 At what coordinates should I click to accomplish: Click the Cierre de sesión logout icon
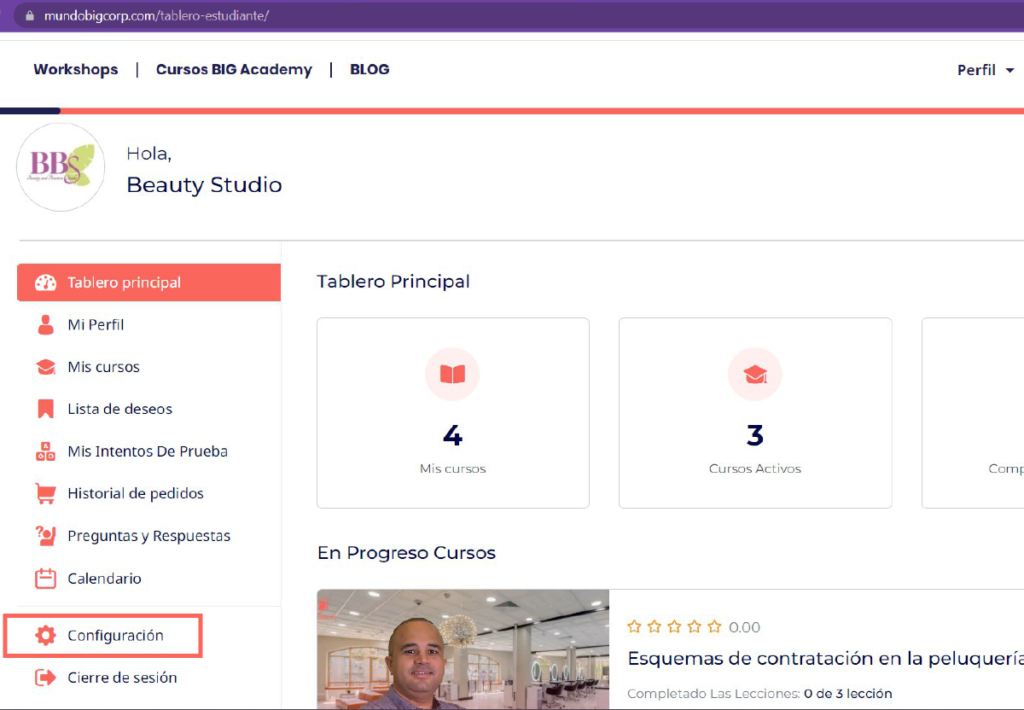coord(46,677)
